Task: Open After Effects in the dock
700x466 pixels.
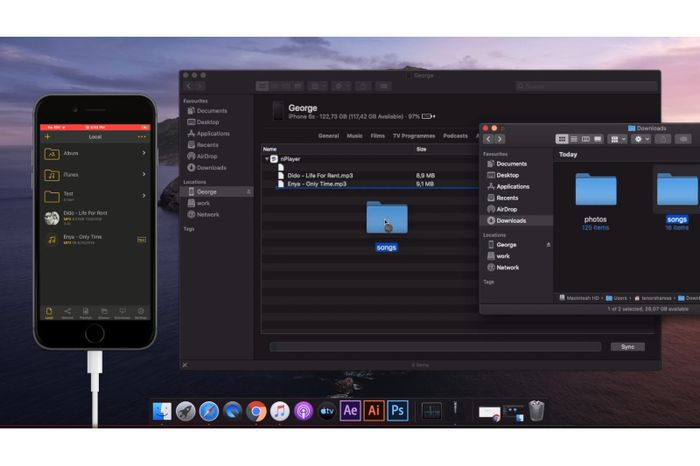Action: tap(350, 411)
